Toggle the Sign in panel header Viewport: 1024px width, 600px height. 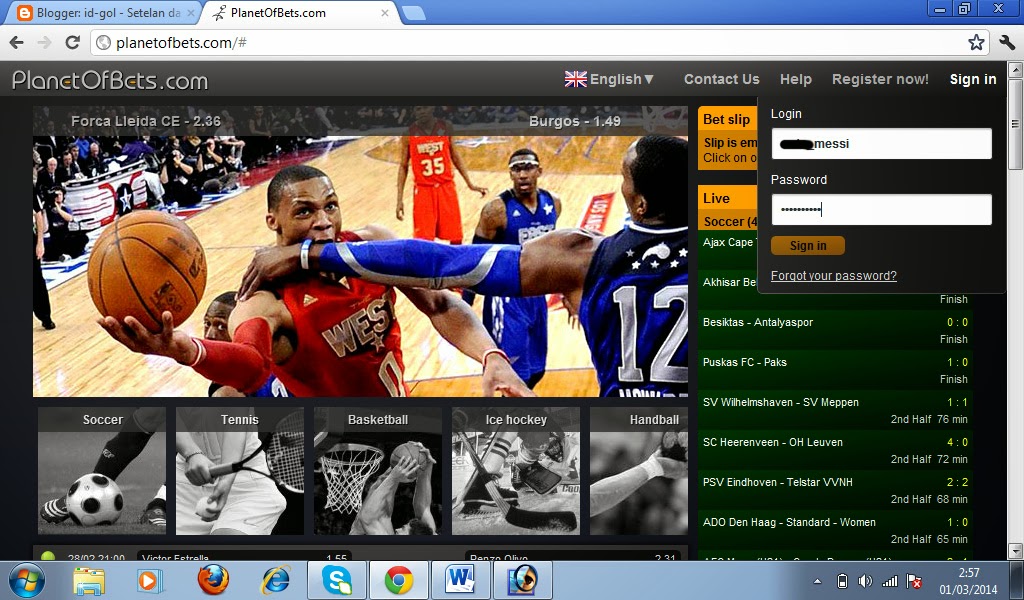click(x=972, y=79)
